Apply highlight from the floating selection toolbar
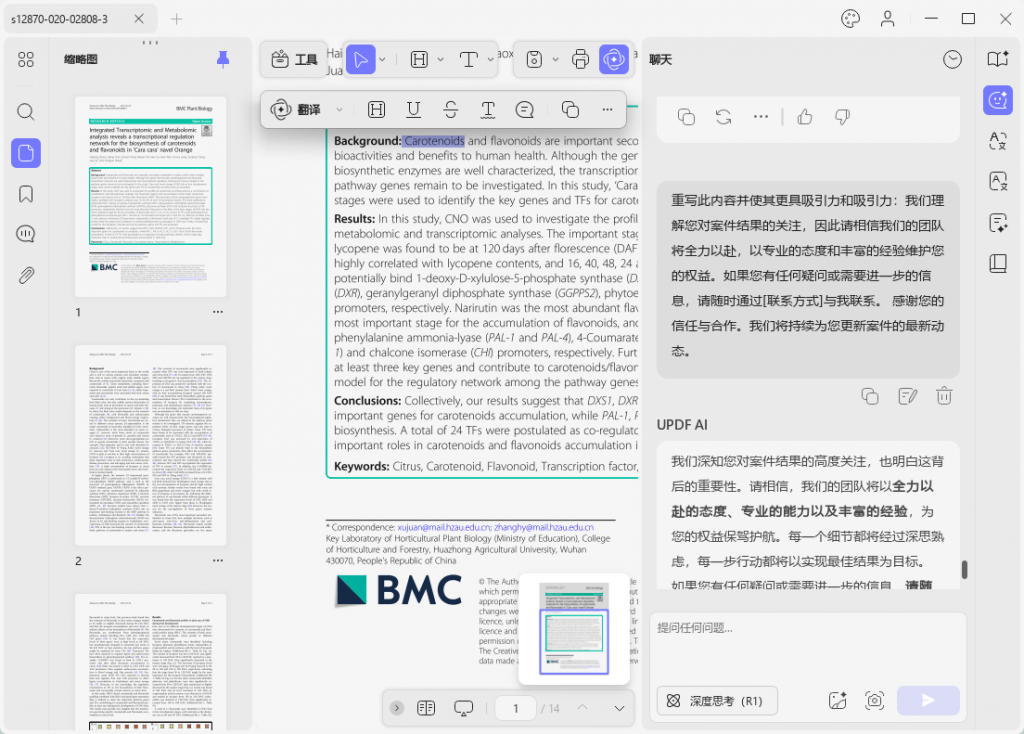Viewport: 1024px width, 734px height. coord(377,110)
